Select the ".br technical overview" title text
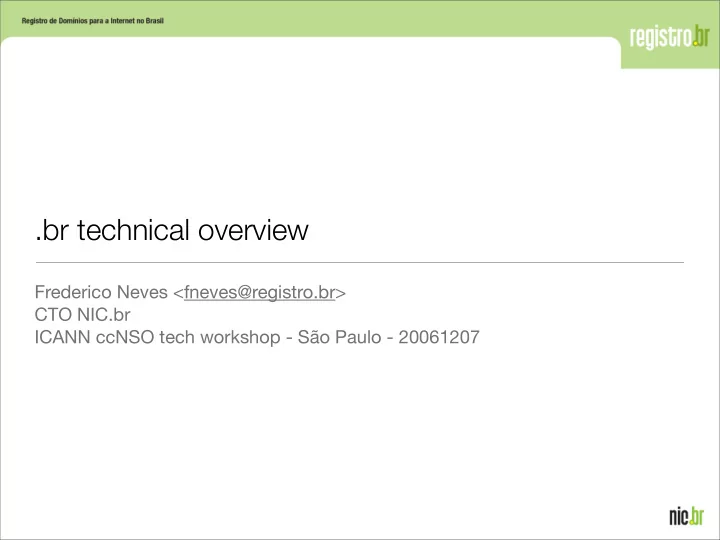 172,230
